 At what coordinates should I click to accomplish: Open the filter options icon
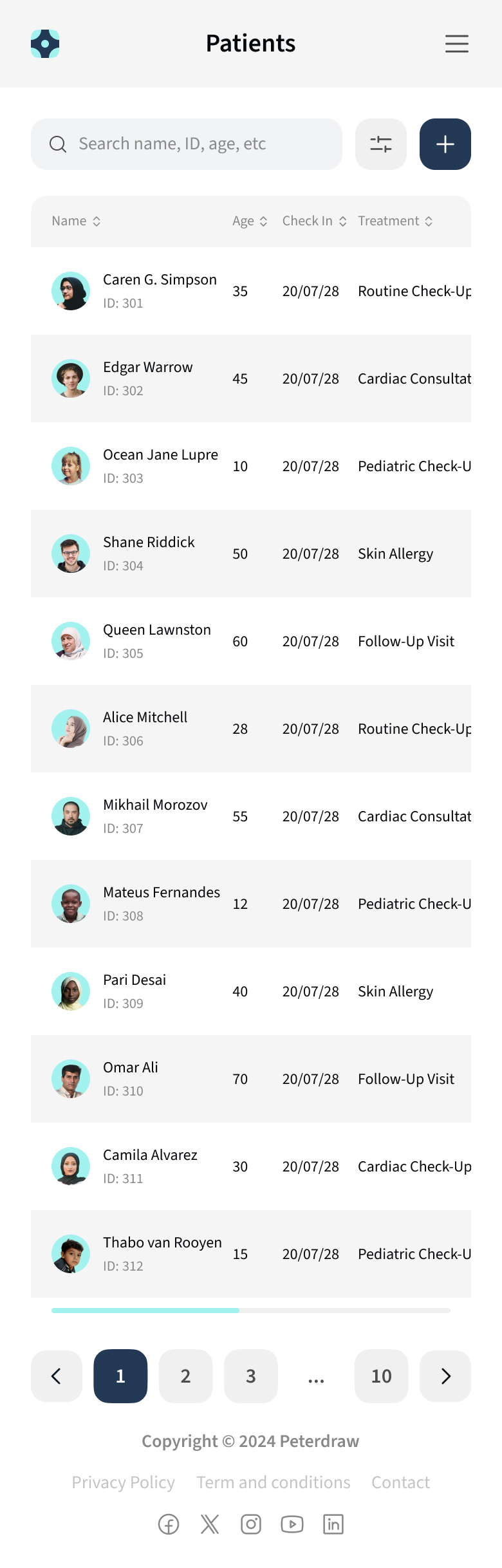point(380,144)
